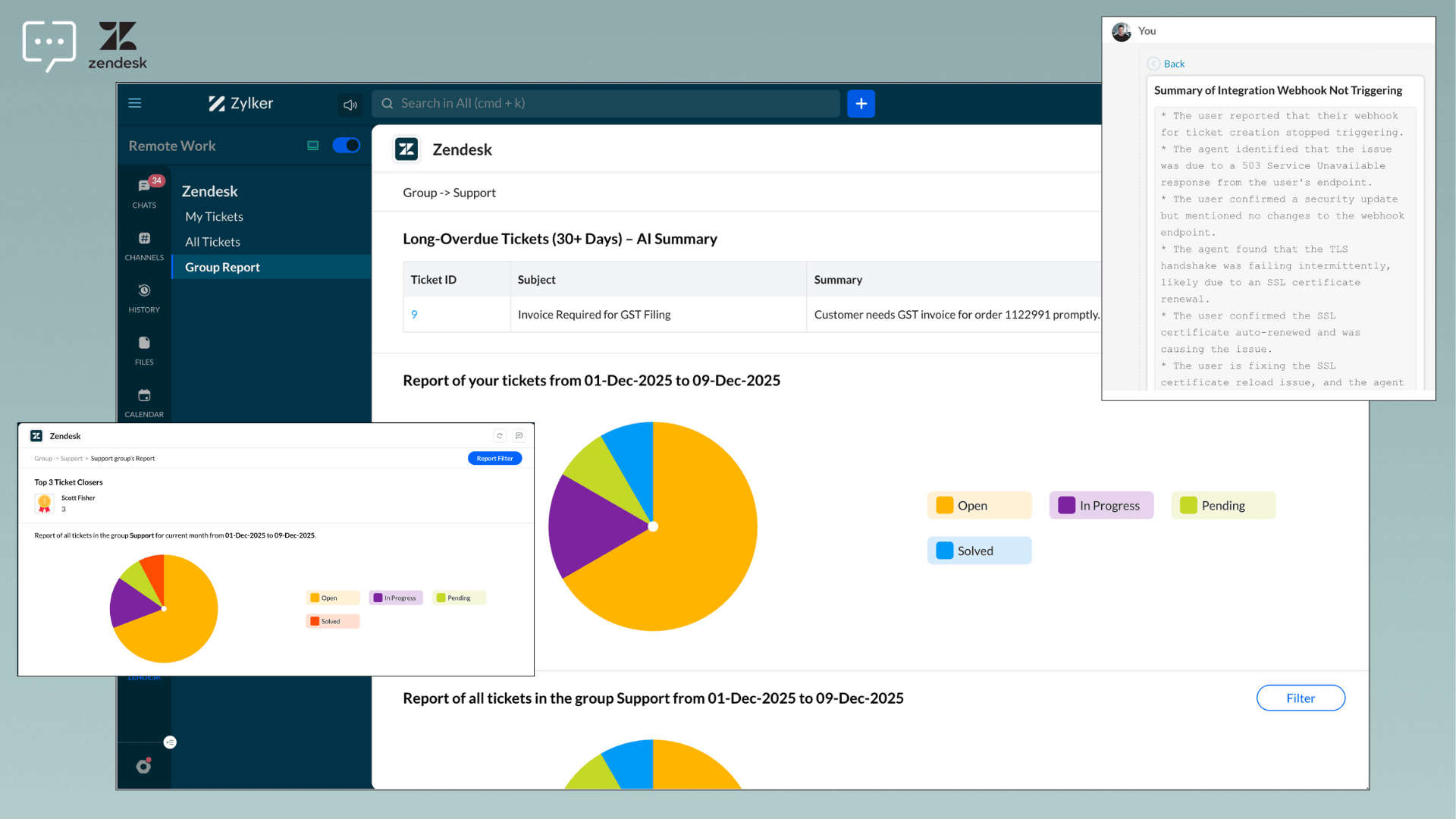Open the hamburger menu icon
This screenshot has height=819, width=1456.
point(135,103)
